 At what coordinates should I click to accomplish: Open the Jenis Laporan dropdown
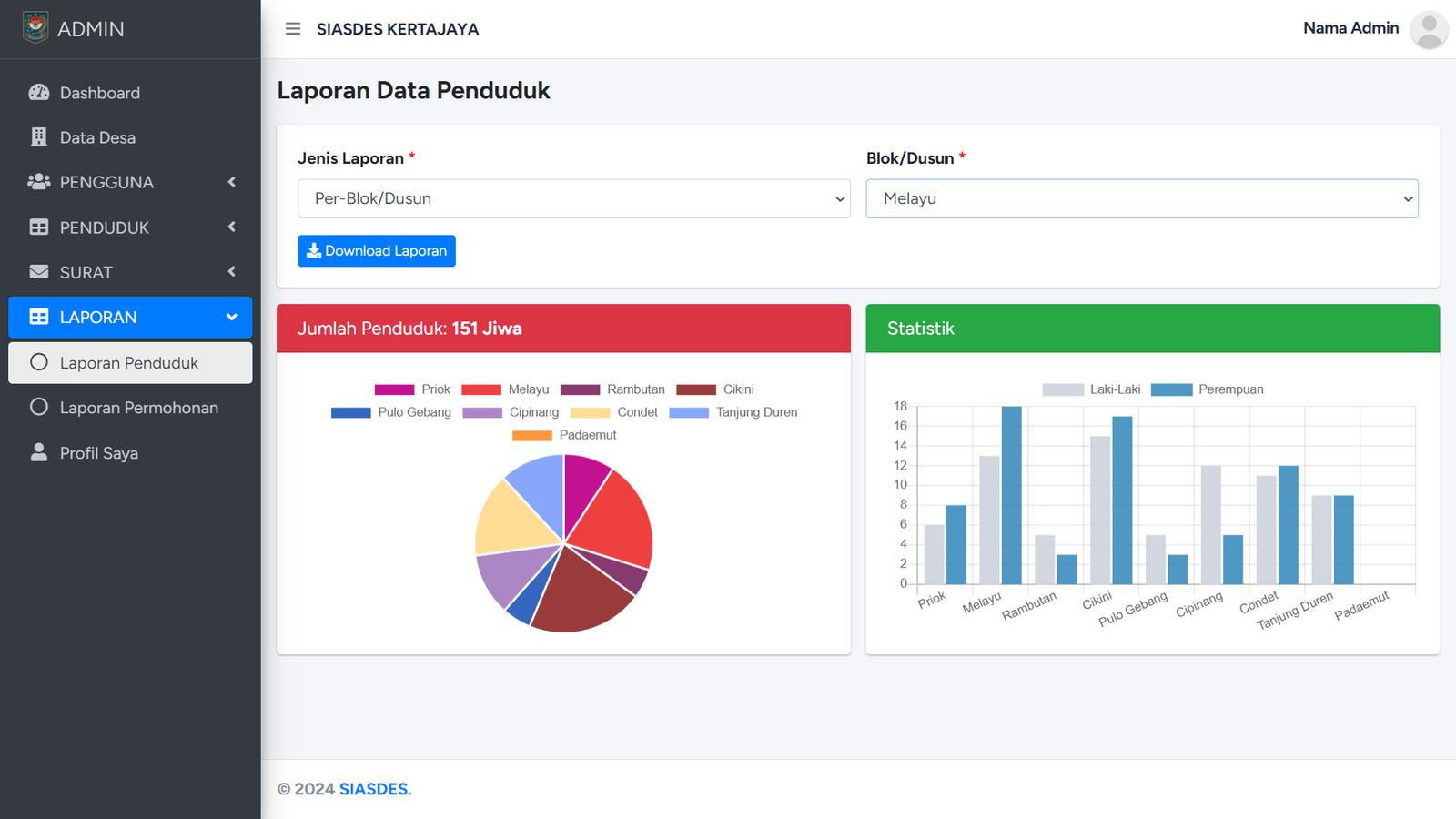[x=573, y=198]
